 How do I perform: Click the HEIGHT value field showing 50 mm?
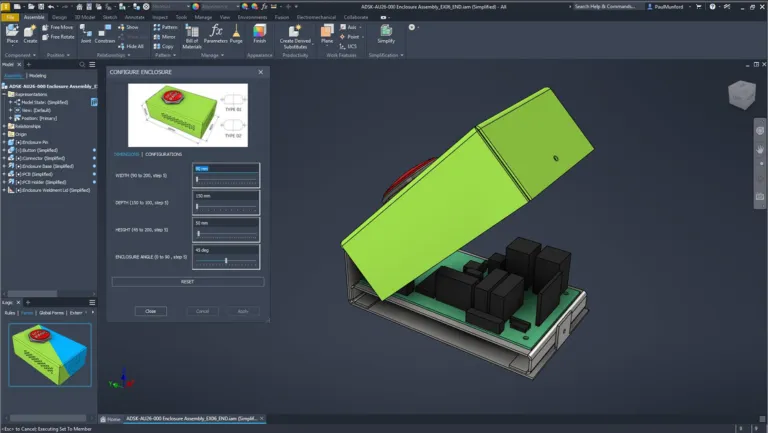pyautogui.click(x=226, y=223)
